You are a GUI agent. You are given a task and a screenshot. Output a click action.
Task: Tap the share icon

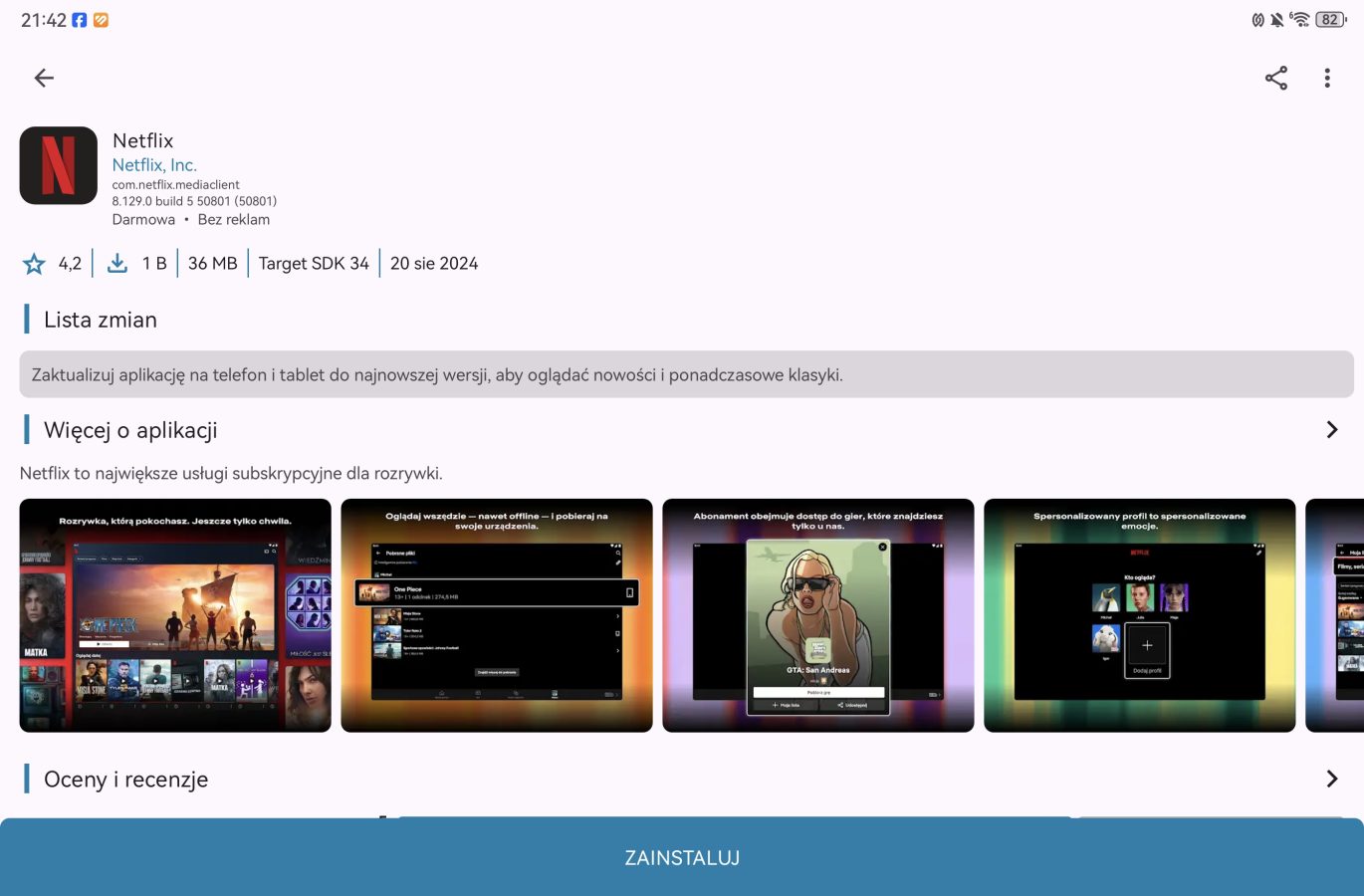pos(1276,78)
